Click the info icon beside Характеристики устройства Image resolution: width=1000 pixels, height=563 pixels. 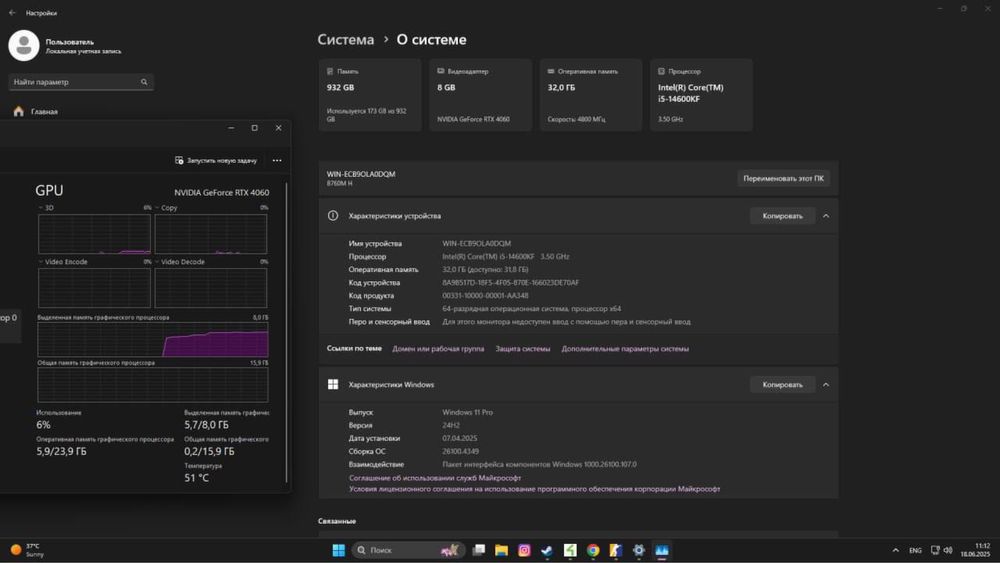click(333, 216)
